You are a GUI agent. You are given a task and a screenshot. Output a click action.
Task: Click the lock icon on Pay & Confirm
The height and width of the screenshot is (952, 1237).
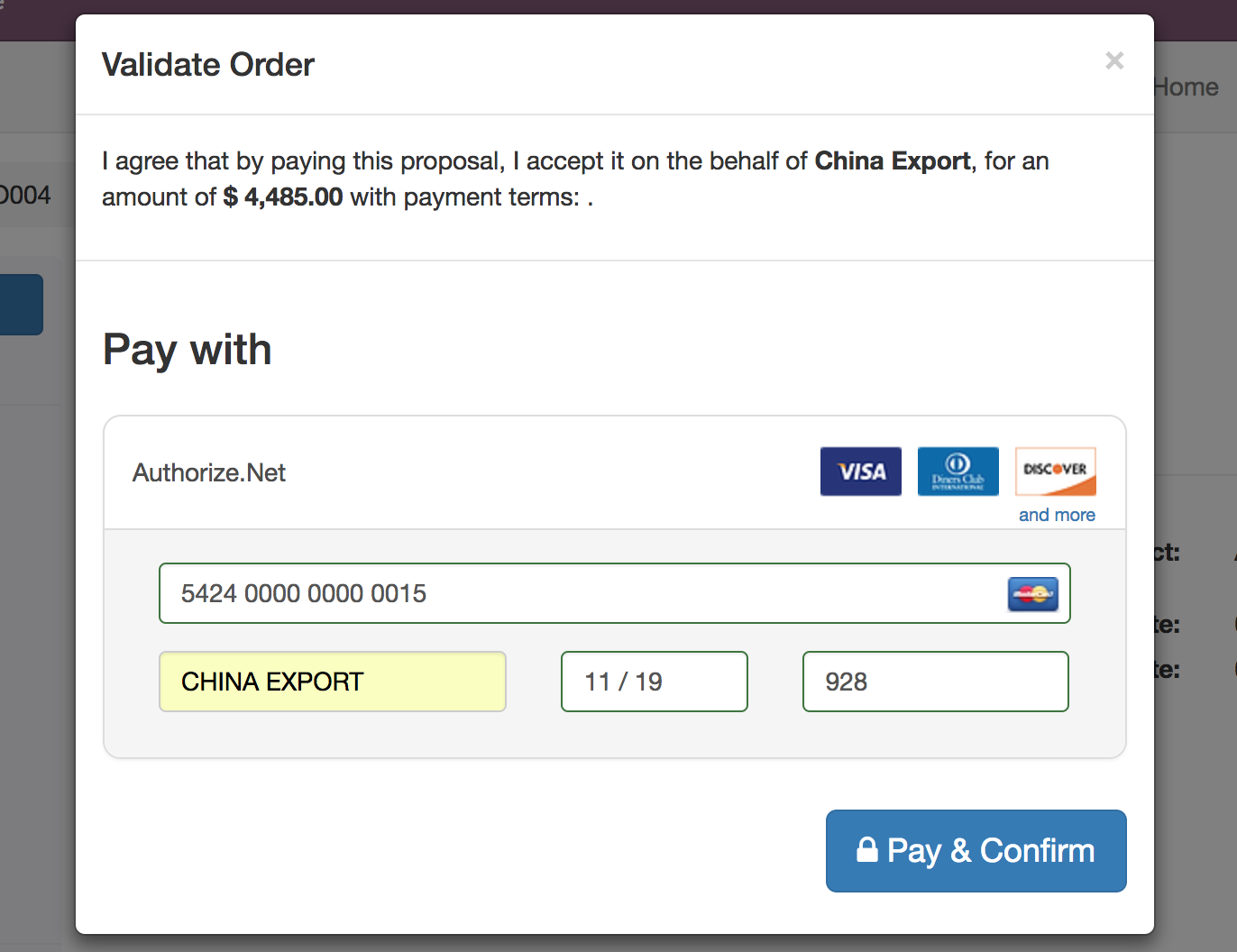(x=866, y=850)
